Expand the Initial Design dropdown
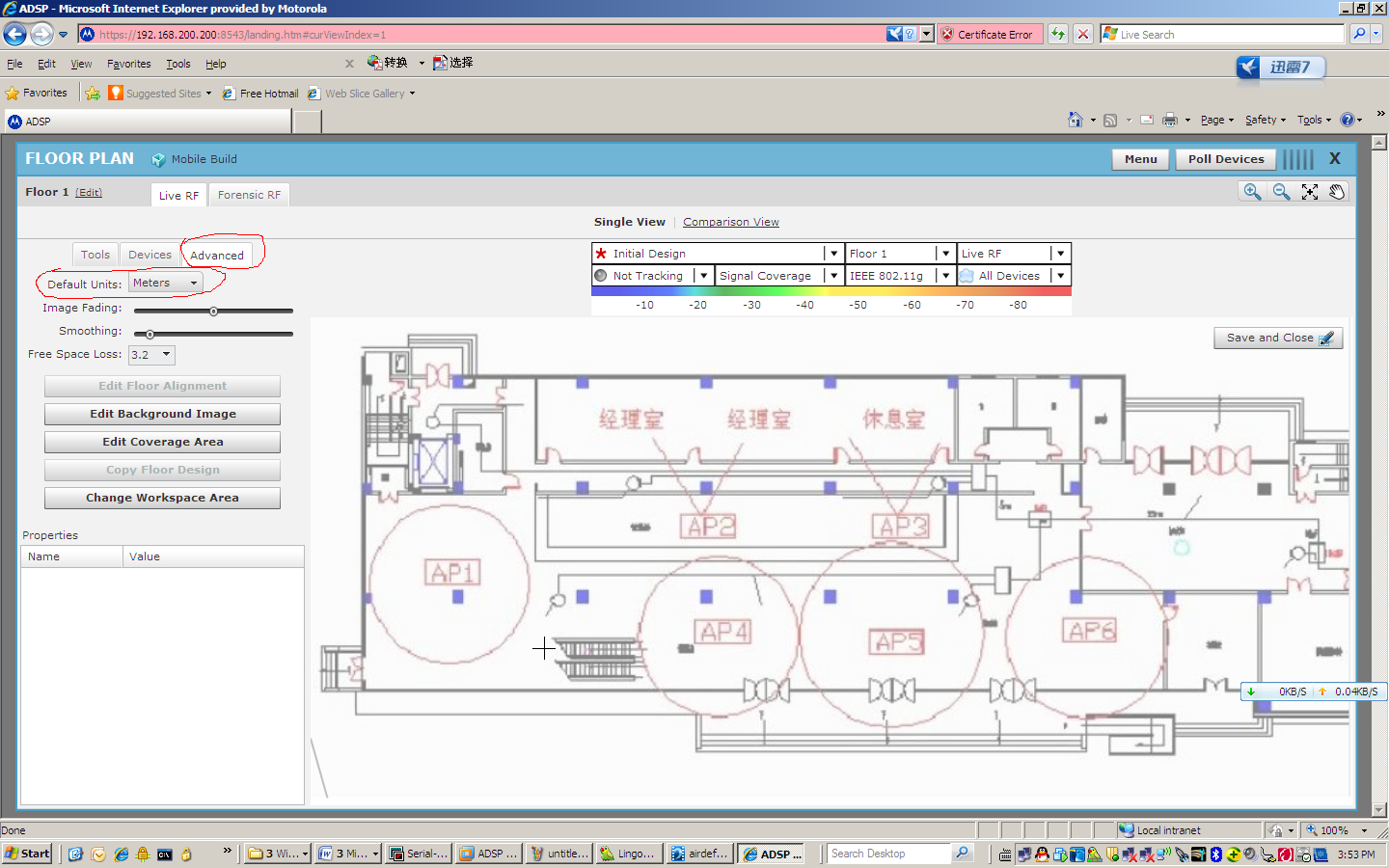The width and height of the screenshot is (1389, 868). click(833, 254)
